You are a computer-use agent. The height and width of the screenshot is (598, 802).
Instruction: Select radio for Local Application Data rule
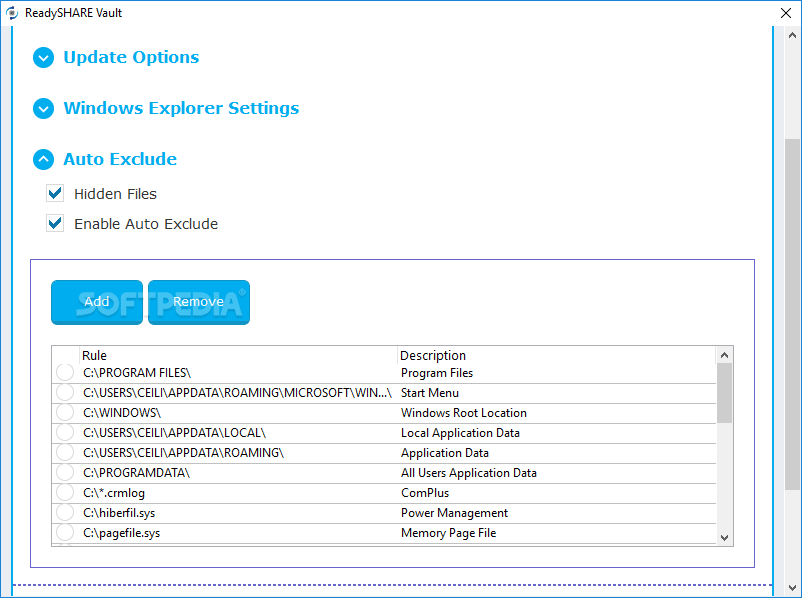coord(65,432)
